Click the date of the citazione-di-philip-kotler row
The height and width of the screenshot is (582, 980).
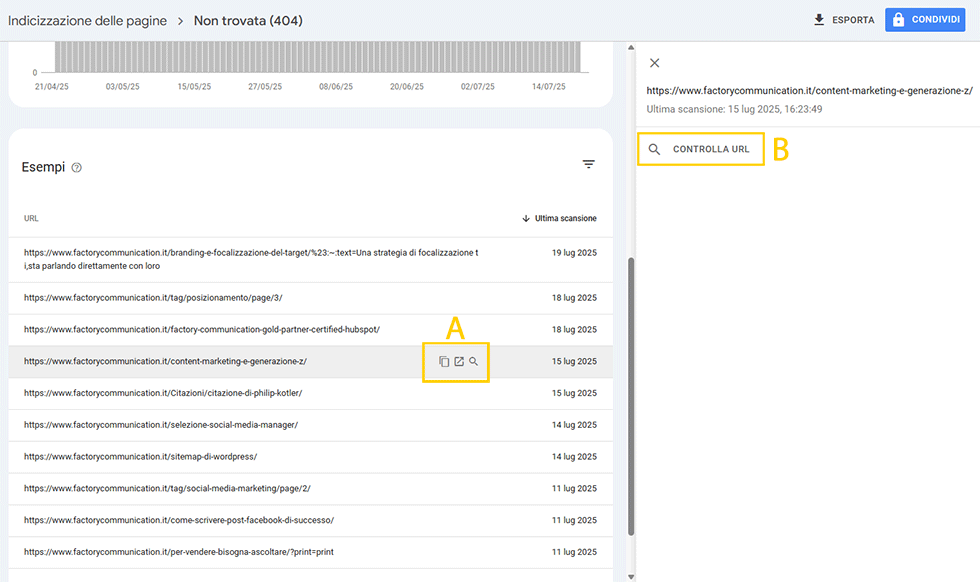click(x=574, y=393)
